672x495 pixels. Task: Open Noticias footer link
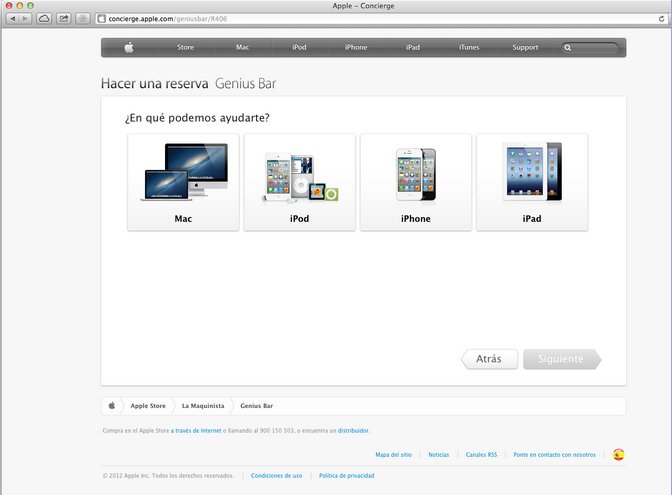(439, 455)
